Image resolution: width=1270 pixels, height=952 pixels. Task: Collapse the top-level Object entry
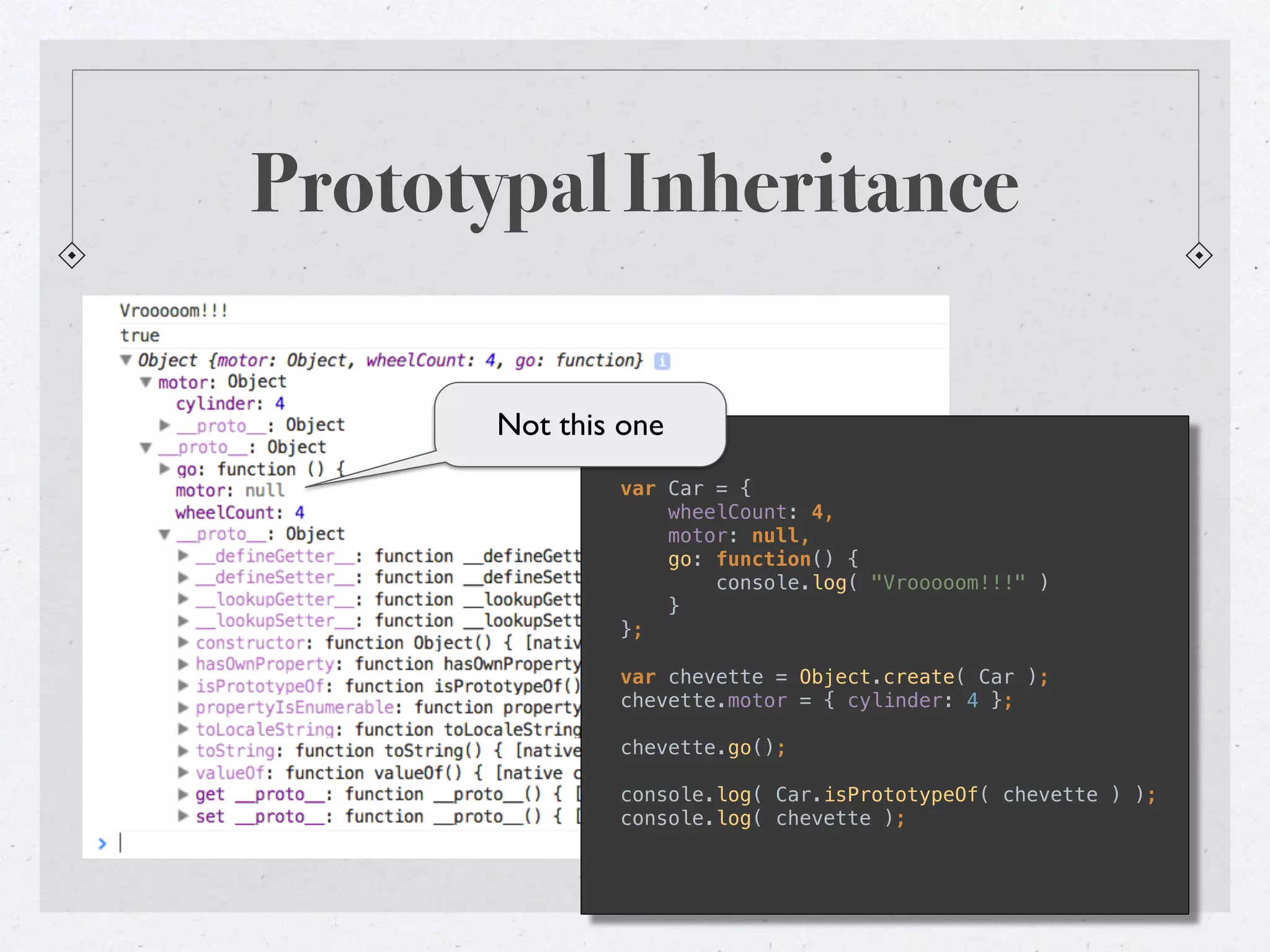(x=126, y=359)
